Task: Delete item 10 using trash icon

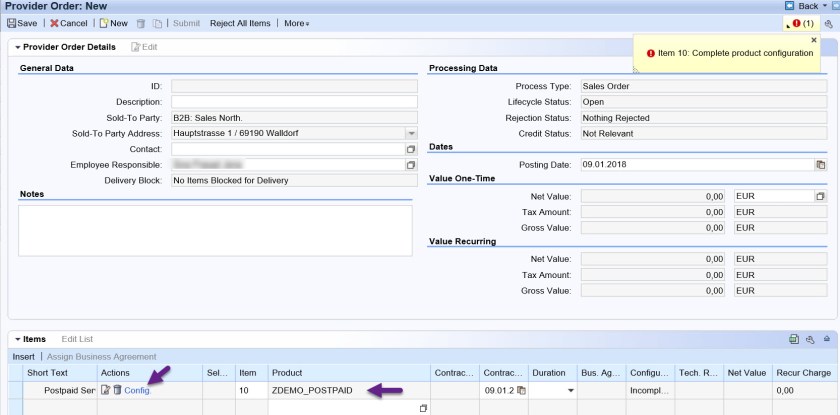Action: click(117, 390)
